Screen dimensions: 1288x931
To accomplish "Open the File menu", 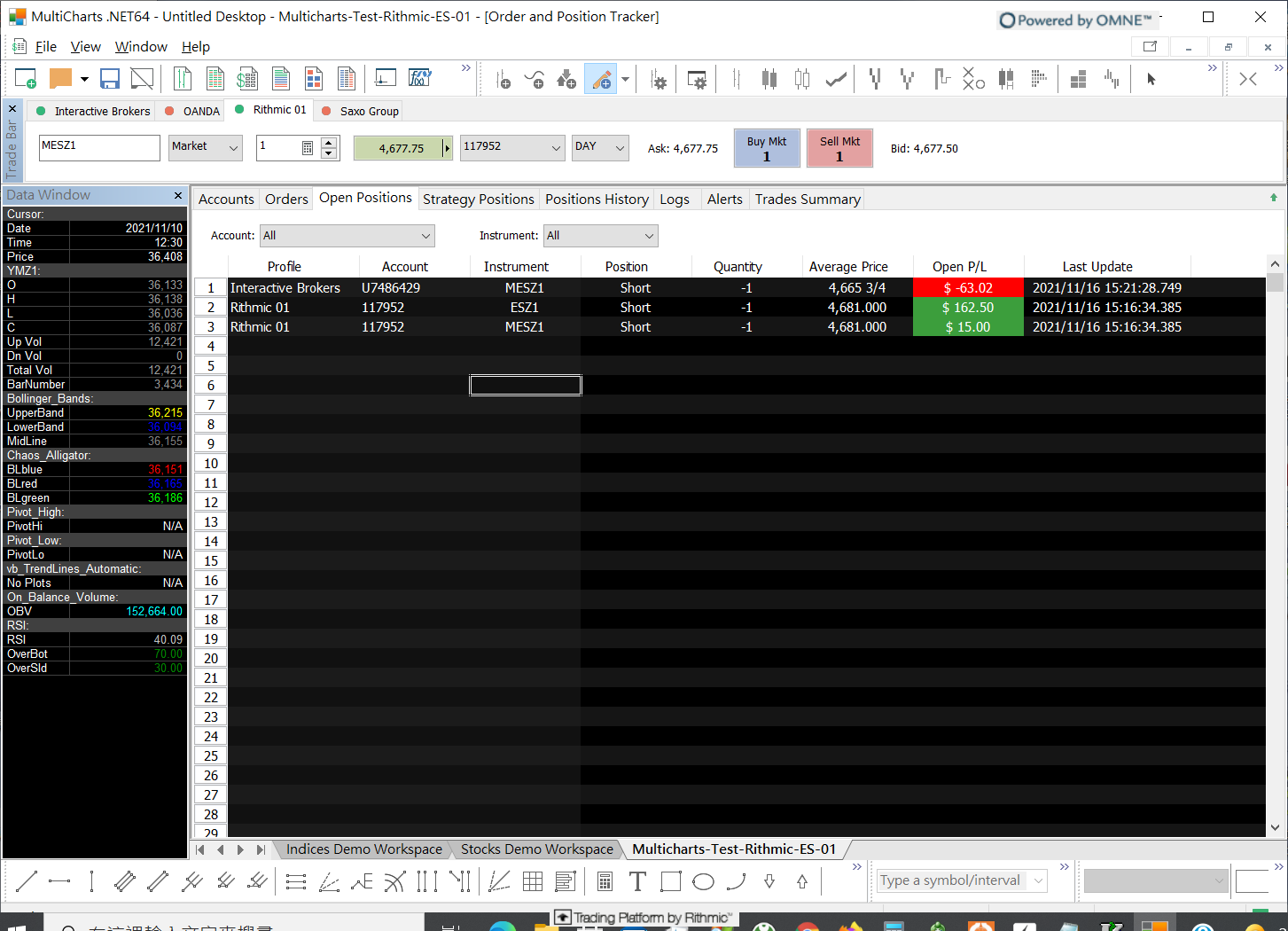I will [x=45, y=47].
